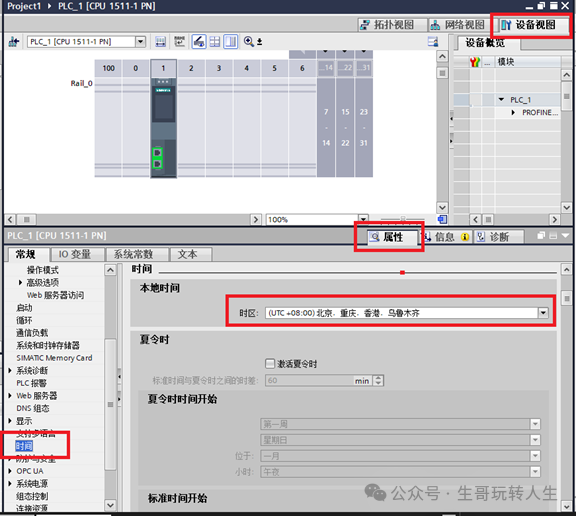Select DNS 组态 tree item
This screenshot has height=516, width=576.
33,408
